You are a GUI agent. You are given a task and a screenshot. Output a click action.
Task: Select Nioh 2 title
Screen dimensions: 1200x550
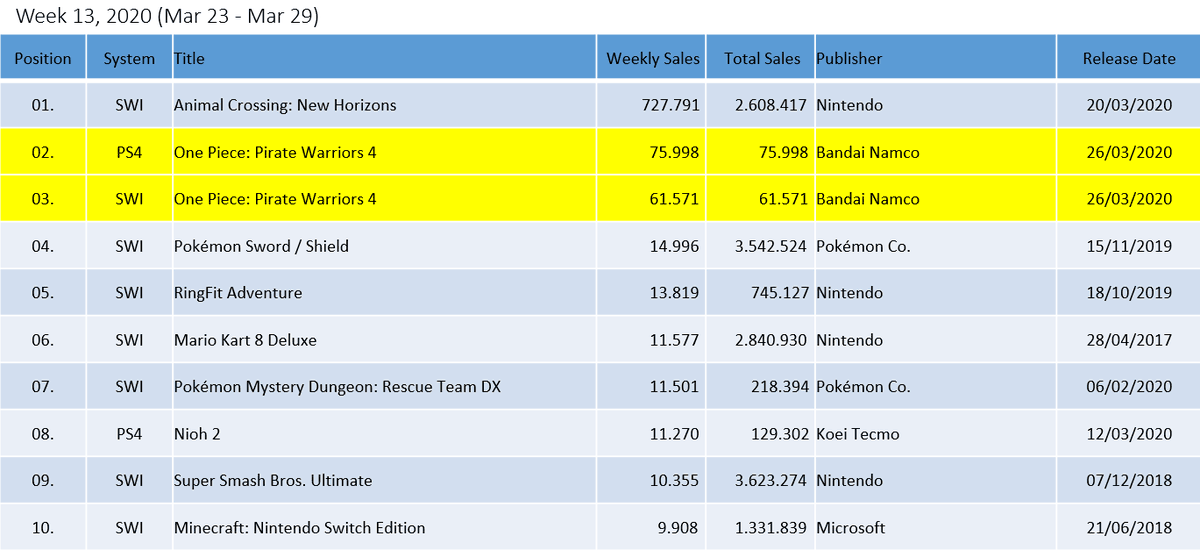tap(197, 434)
